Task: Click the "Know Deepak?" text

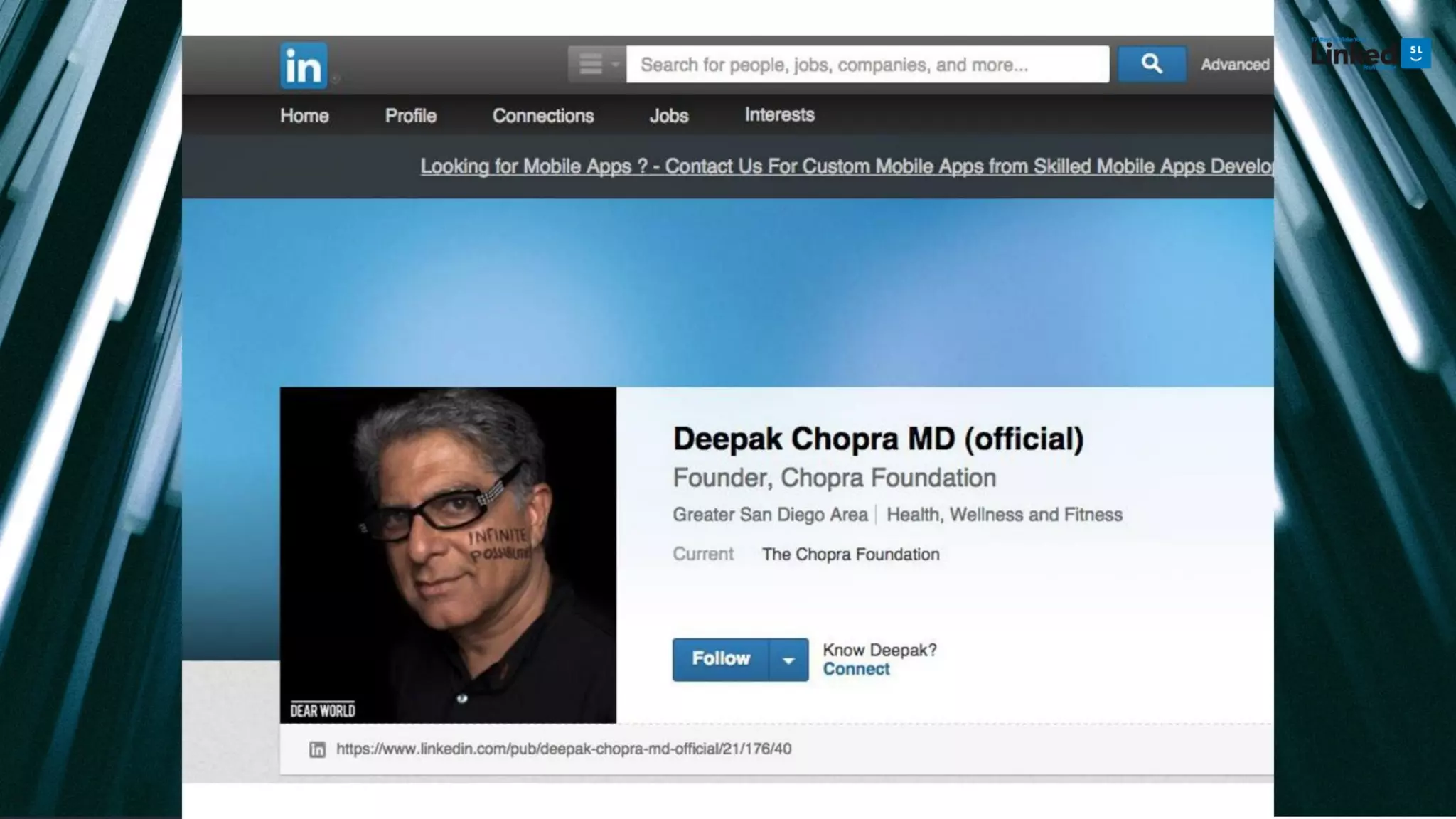Action: pos(879,650)
